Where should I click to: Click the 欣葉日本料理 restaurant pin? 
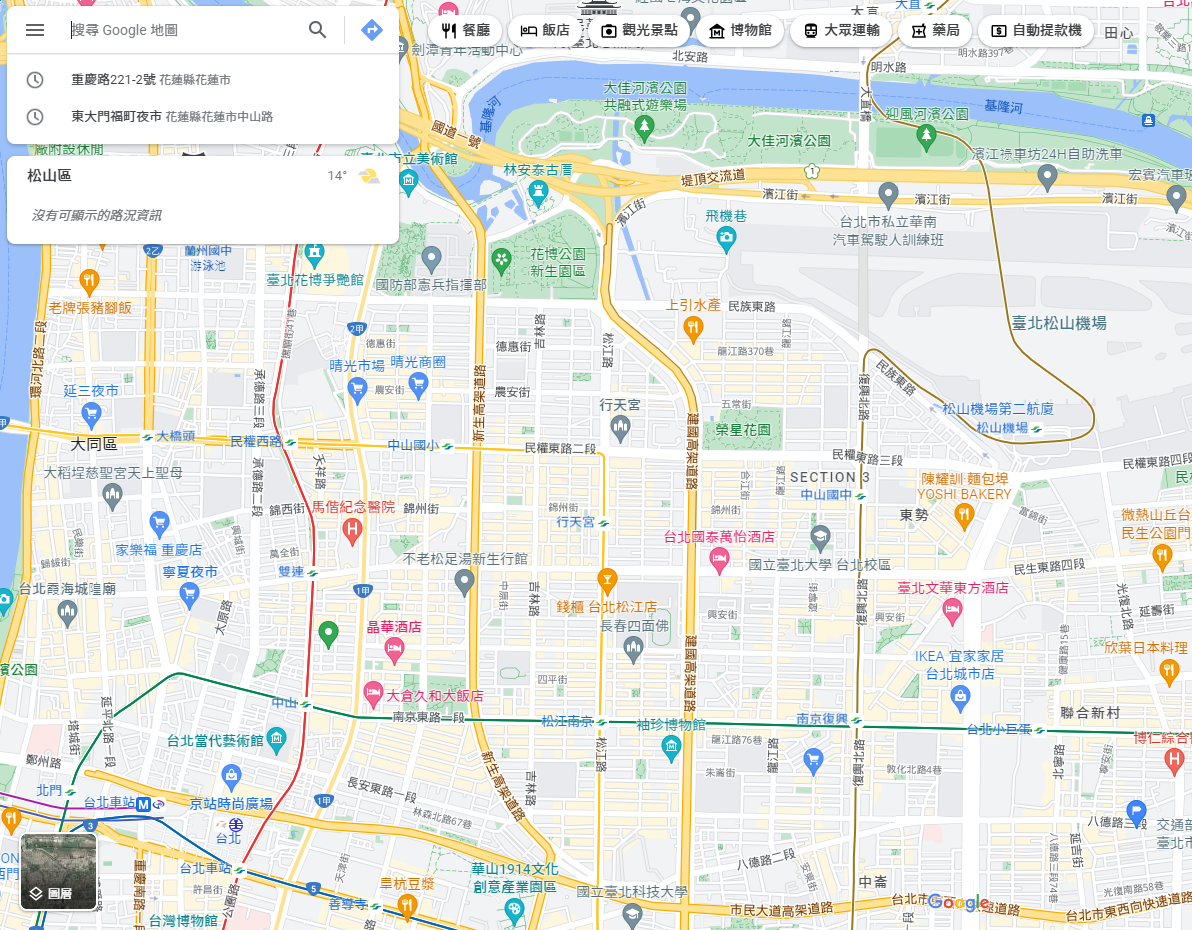click(1170, 671)
